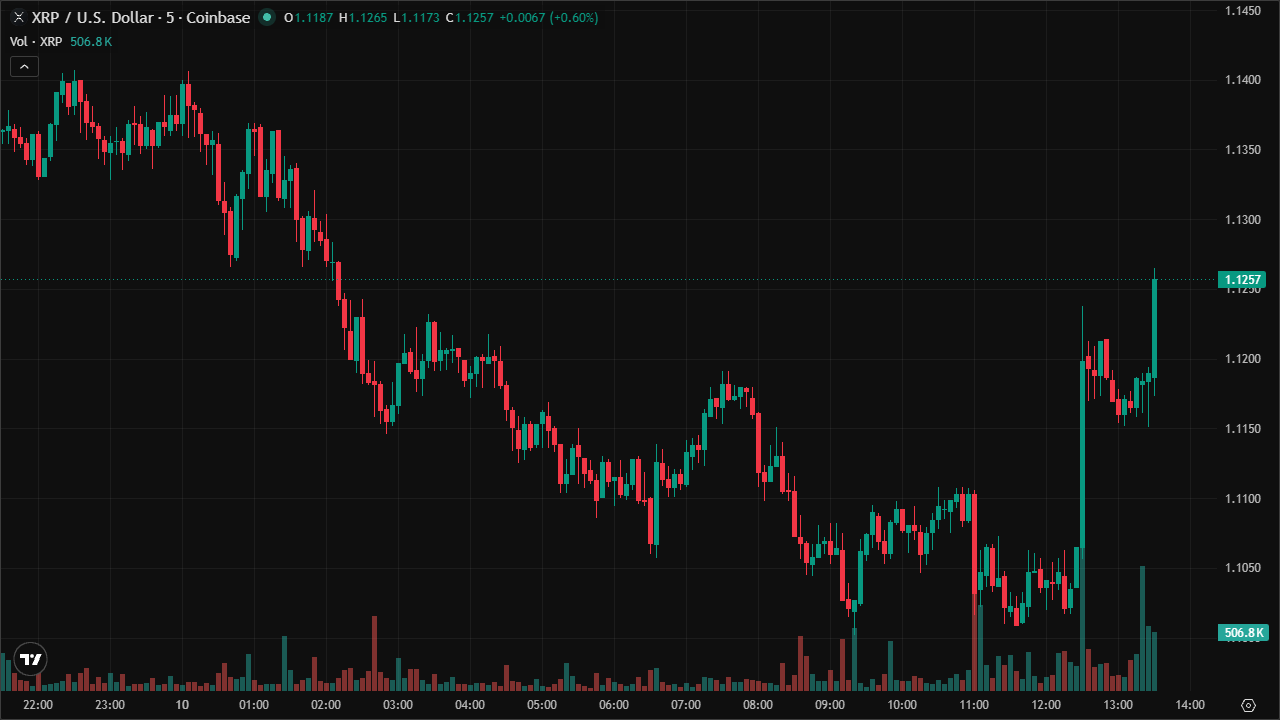Image resolution: width=1280 pixels, height=720 pixels.
Task: Click the 1.1450 price axis label
Action: pyautogui.click(x=1243, y=10)
